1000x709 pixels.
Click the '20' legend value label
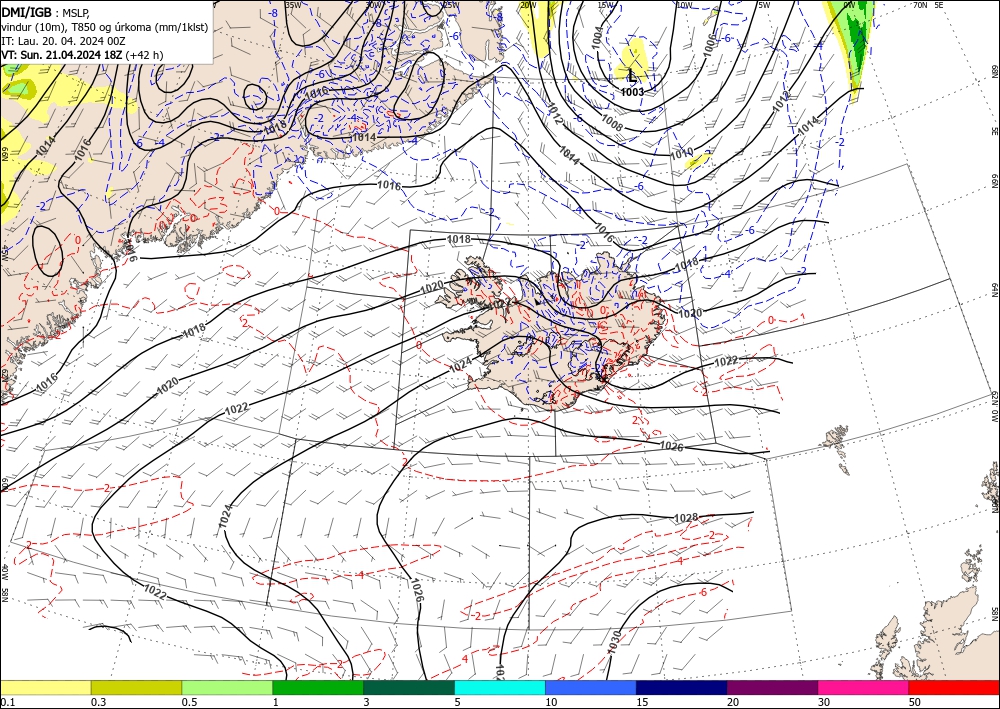(733, 702)
